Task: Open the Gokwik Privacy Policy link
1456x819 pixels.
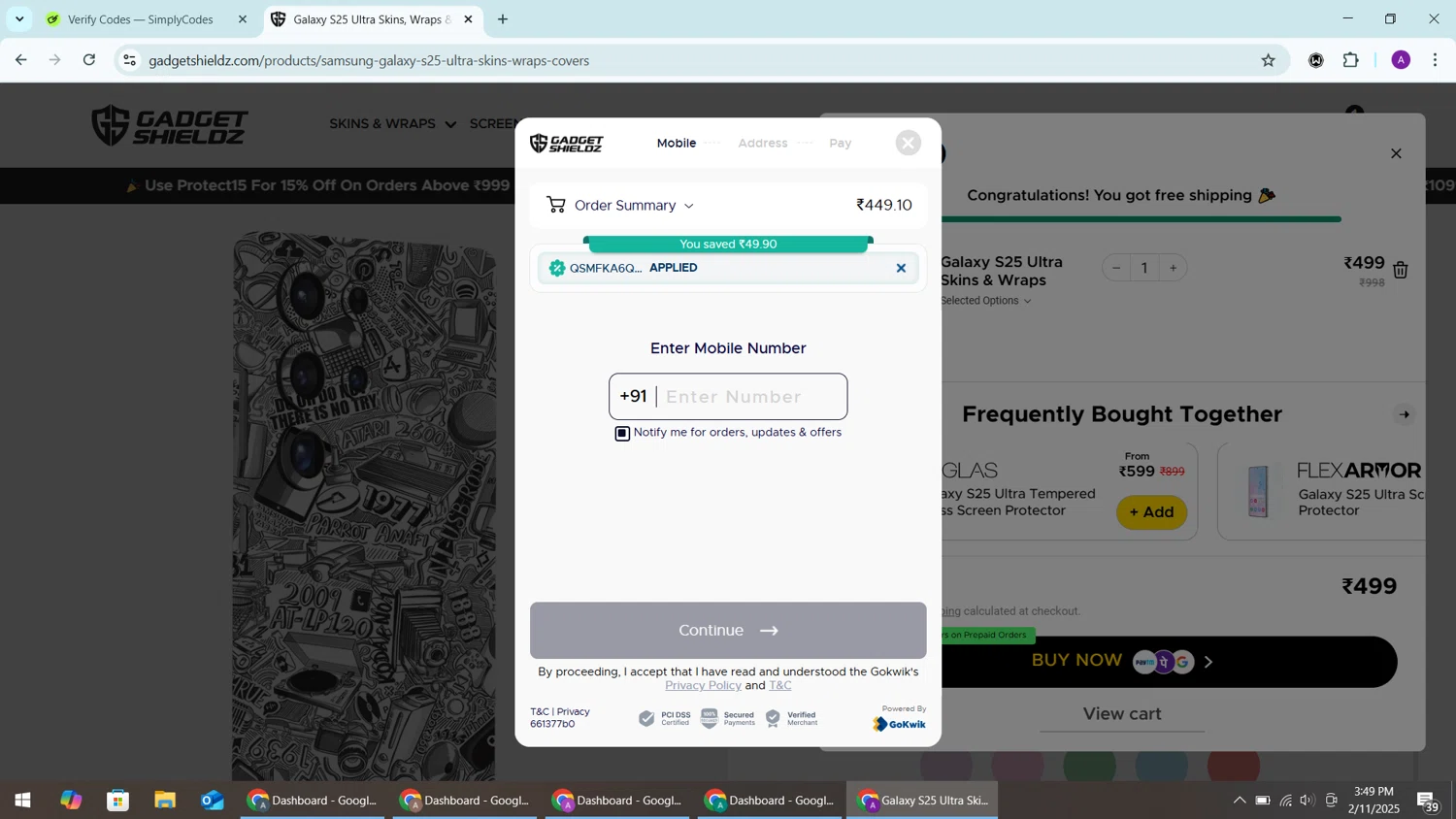Action: point(703,686)
